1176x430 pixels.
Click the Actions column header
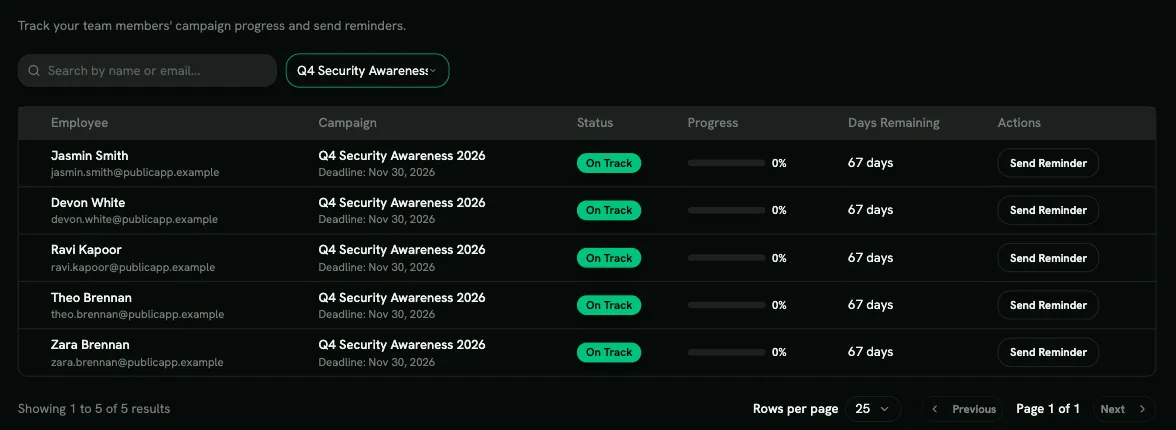point(1019,122)
